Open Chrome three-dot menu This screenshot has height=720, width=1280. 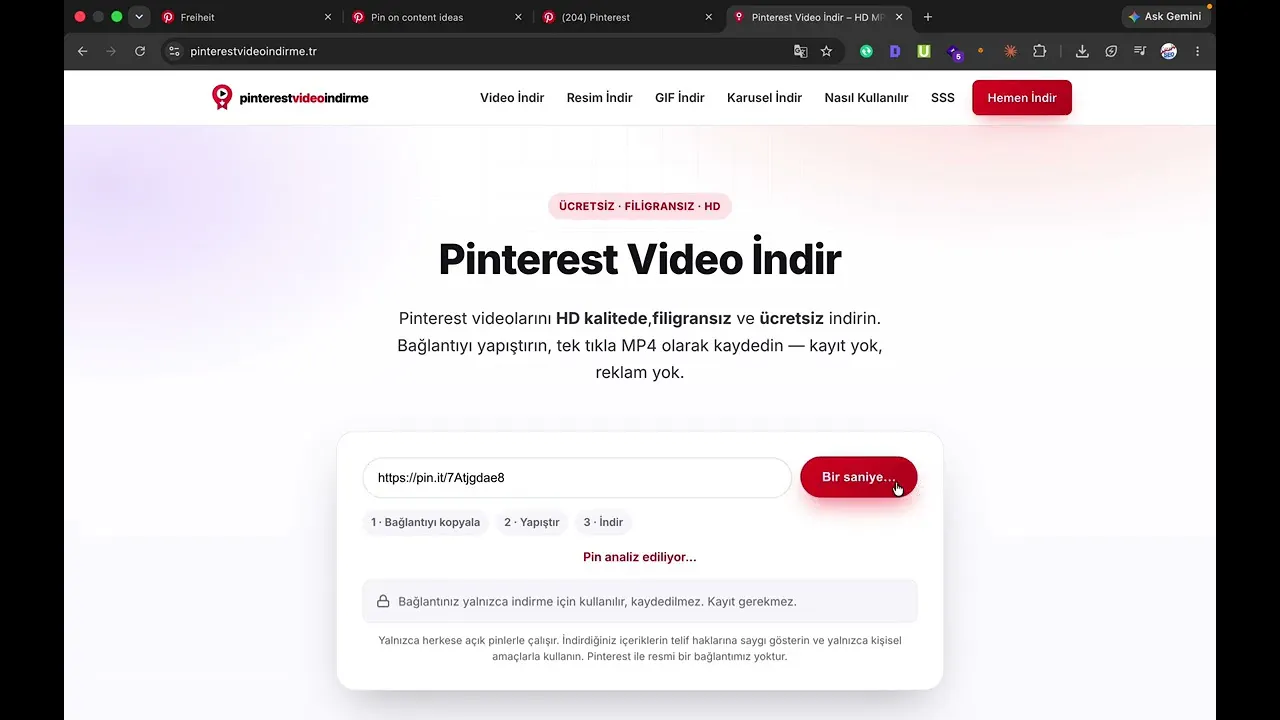(1197, 51)
